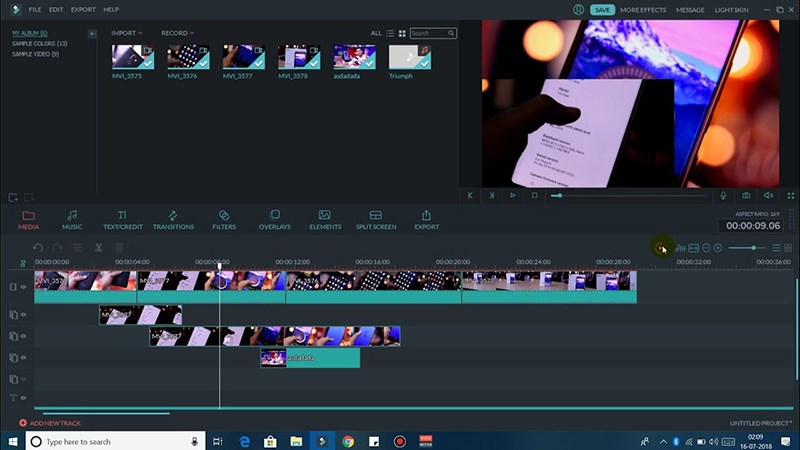Open the Export menu in menu bar
Viewport: 800px width, 450px height.
83,9
